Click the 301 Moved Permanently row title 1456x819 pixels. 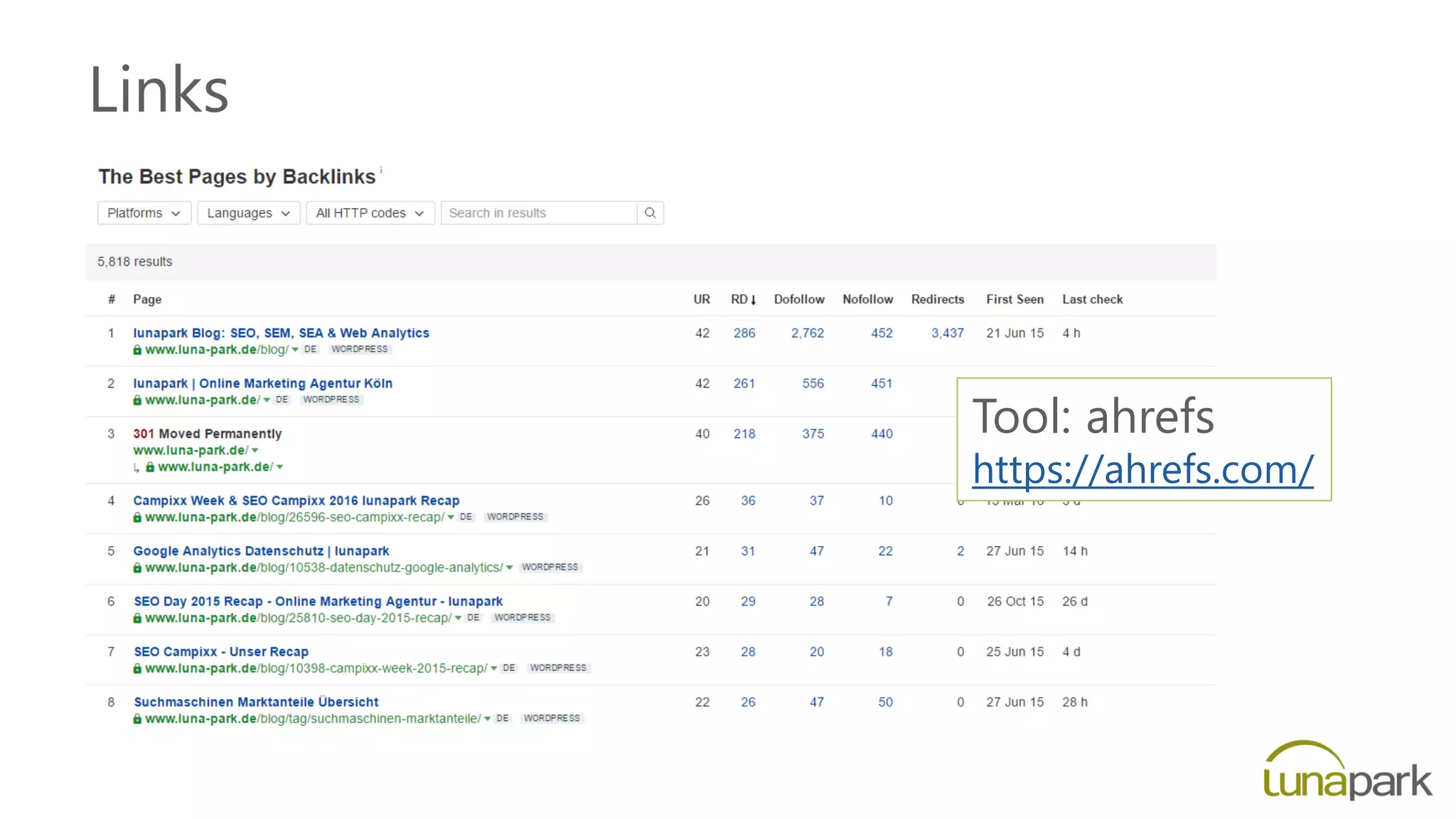tap(208, 434)
